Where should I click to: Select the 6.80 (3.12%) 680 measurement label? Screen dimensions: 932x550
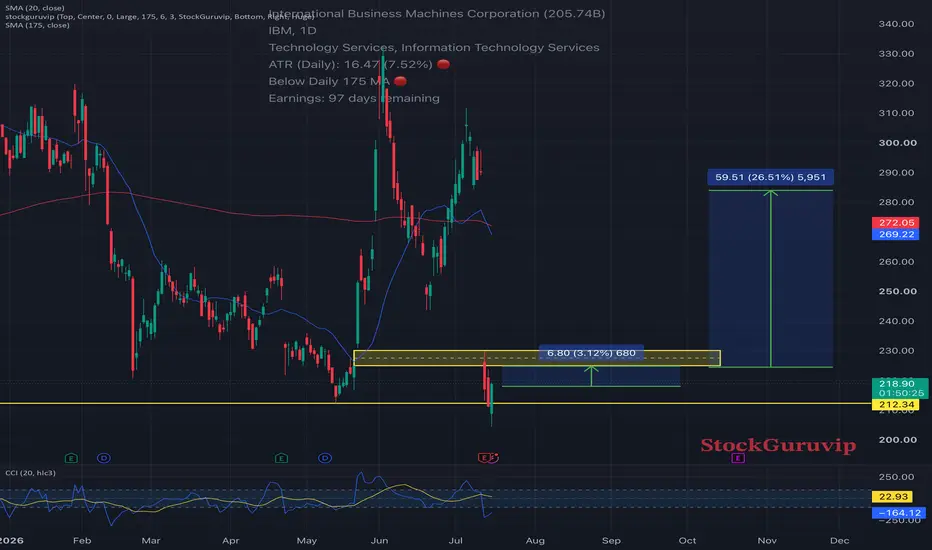(591, 353)
